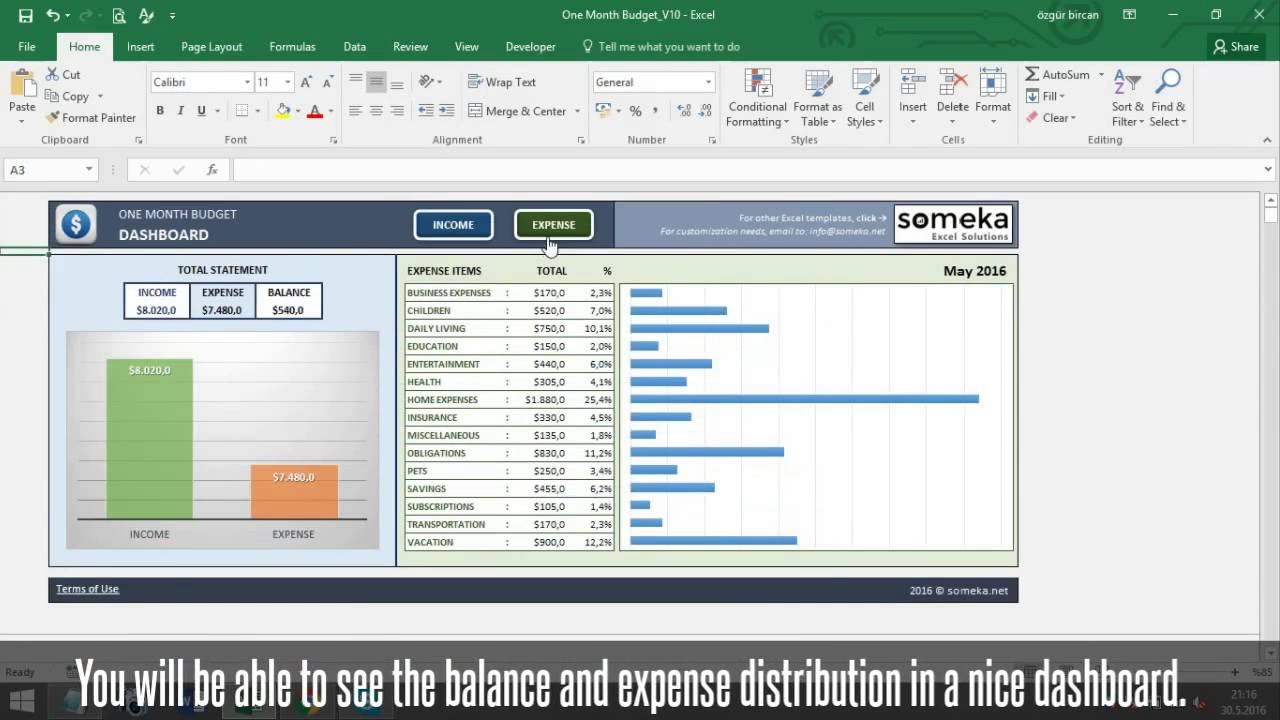Switch to the Developer tab
This screenshot has width=1280, height=720.
(530, 47)
